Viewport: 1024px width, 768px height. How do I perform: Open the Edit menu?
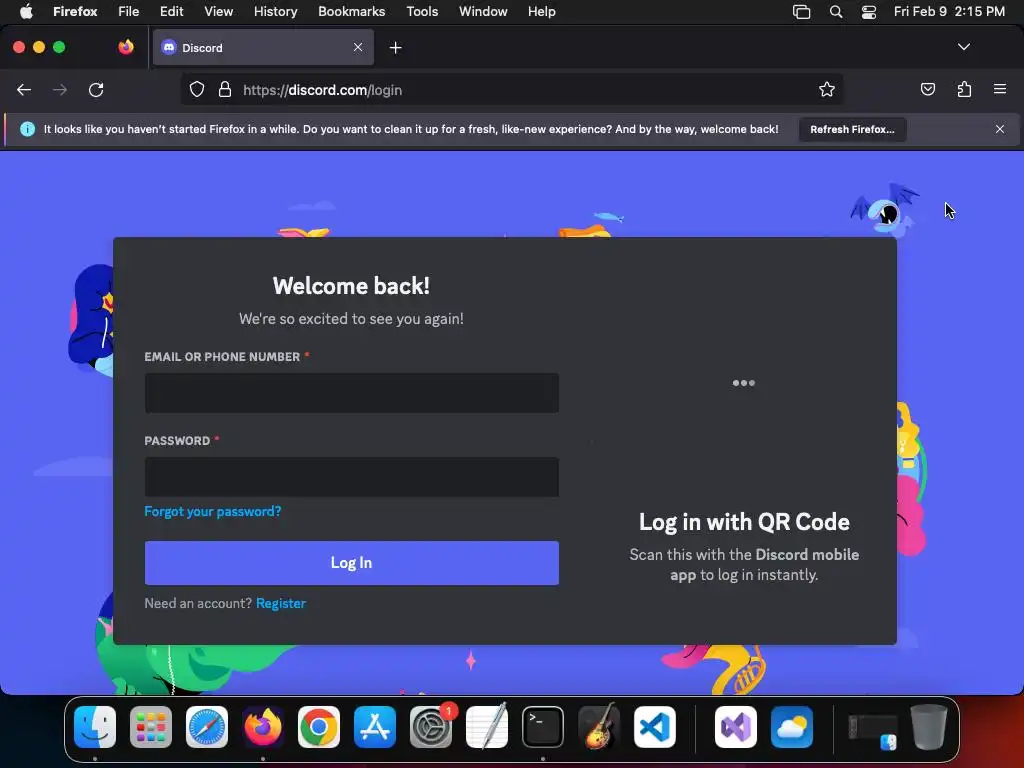click(171, 11)
